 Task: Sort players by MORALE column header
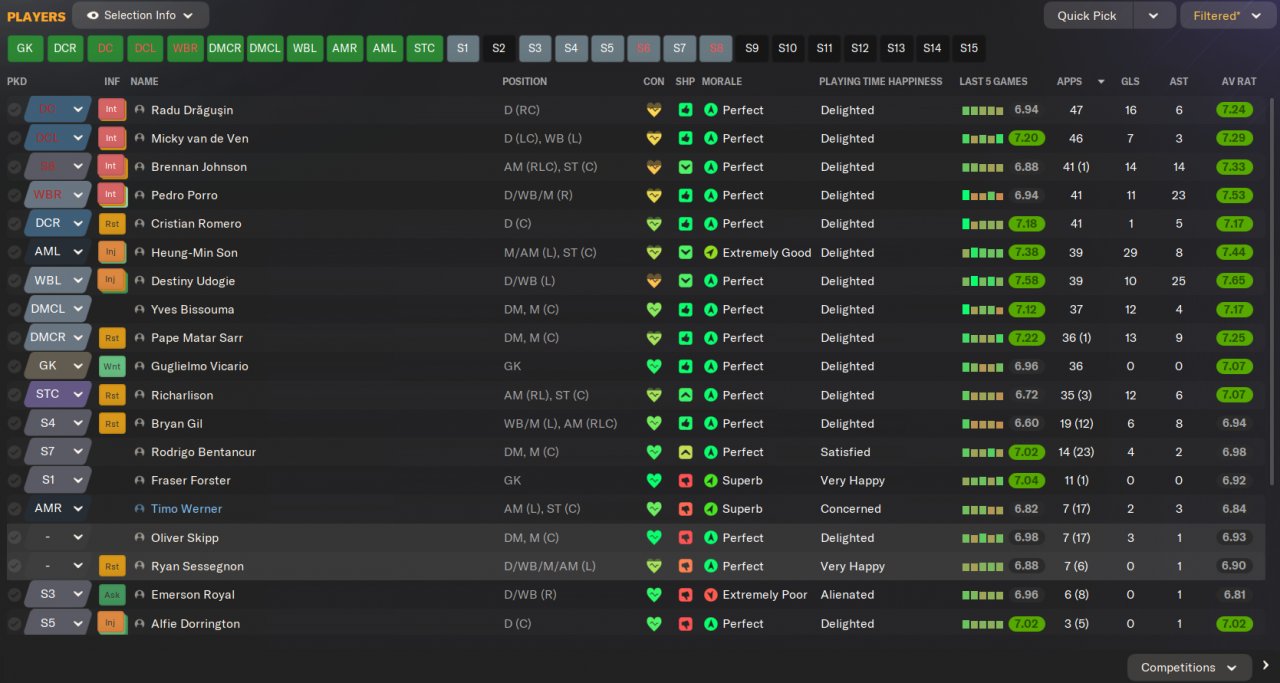[722, 81]
